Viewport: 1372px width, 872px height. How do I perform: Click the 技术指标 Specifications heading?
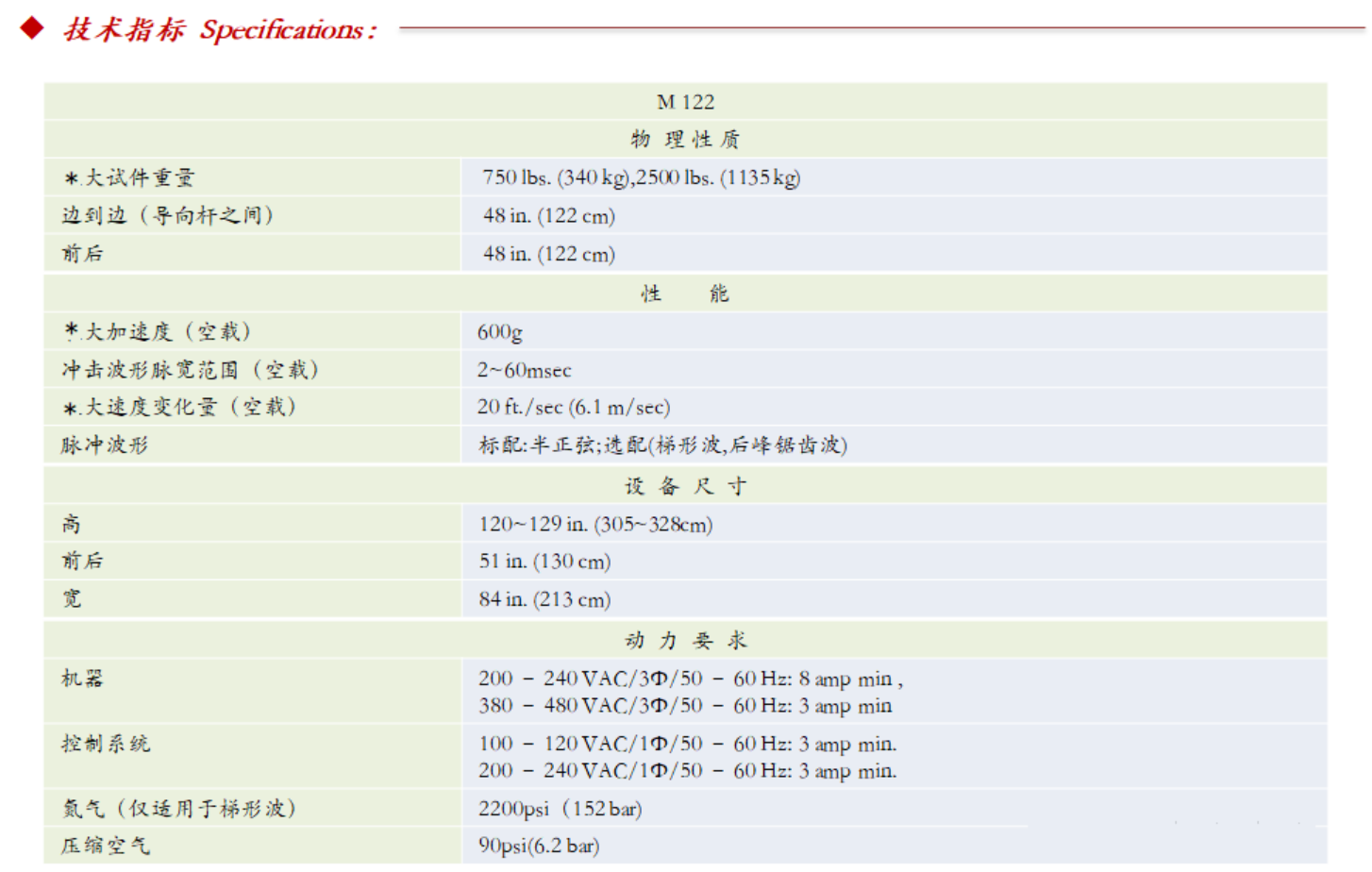click(220, 29)
